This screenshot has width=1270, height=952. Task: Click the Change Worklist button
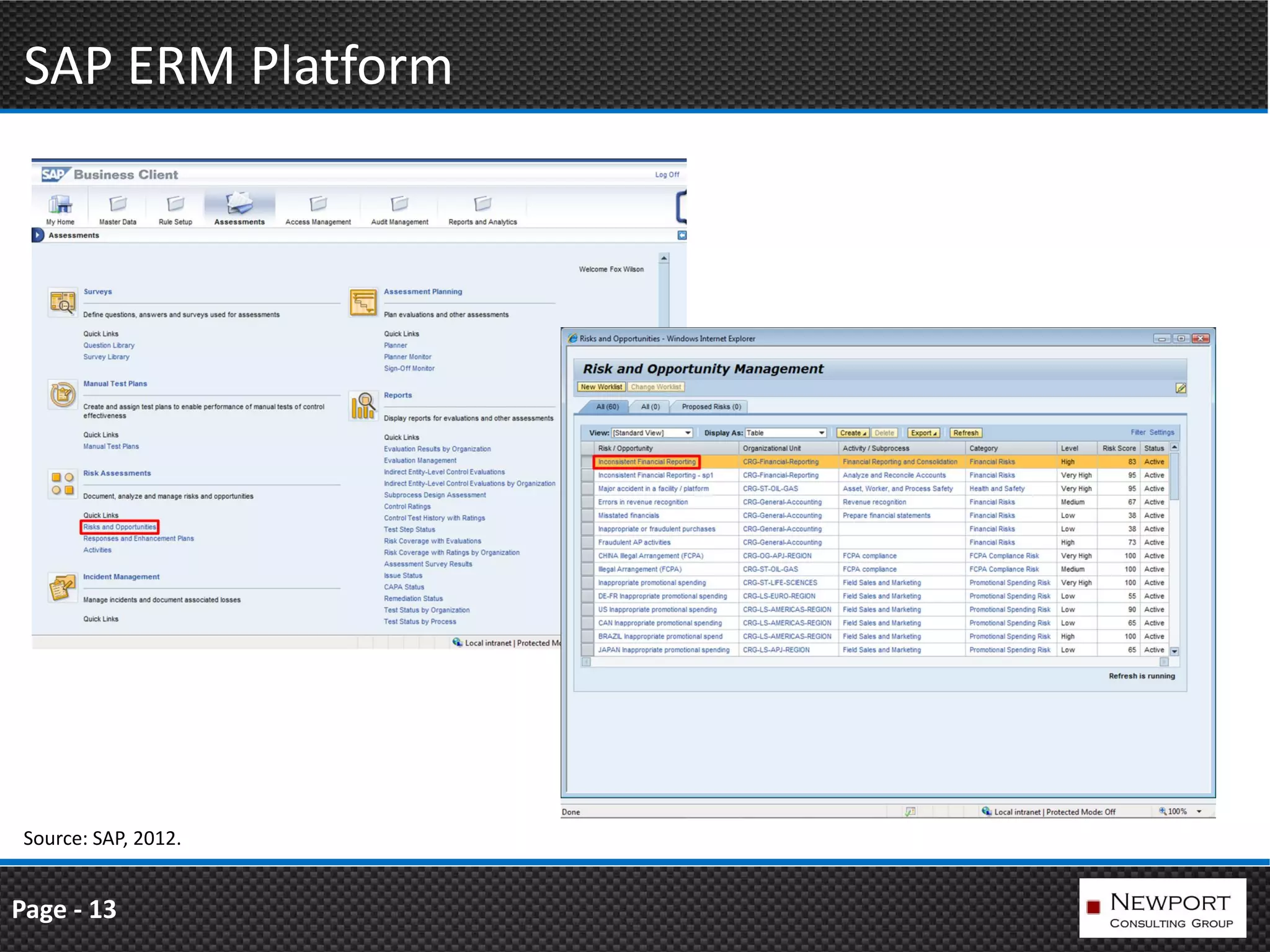655,387
